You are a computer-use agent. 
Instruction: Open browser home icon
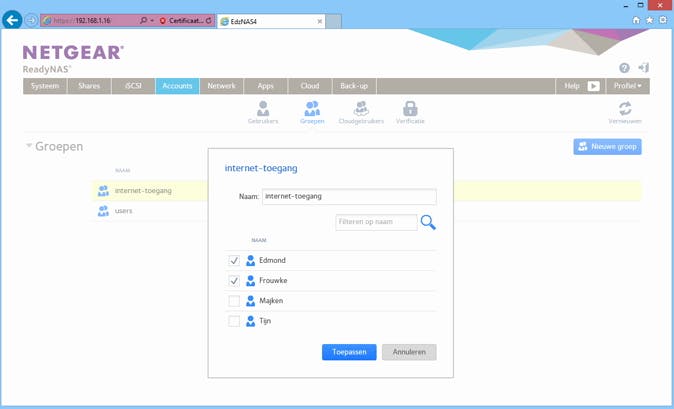pyautogui.click(x=636, y=20)
